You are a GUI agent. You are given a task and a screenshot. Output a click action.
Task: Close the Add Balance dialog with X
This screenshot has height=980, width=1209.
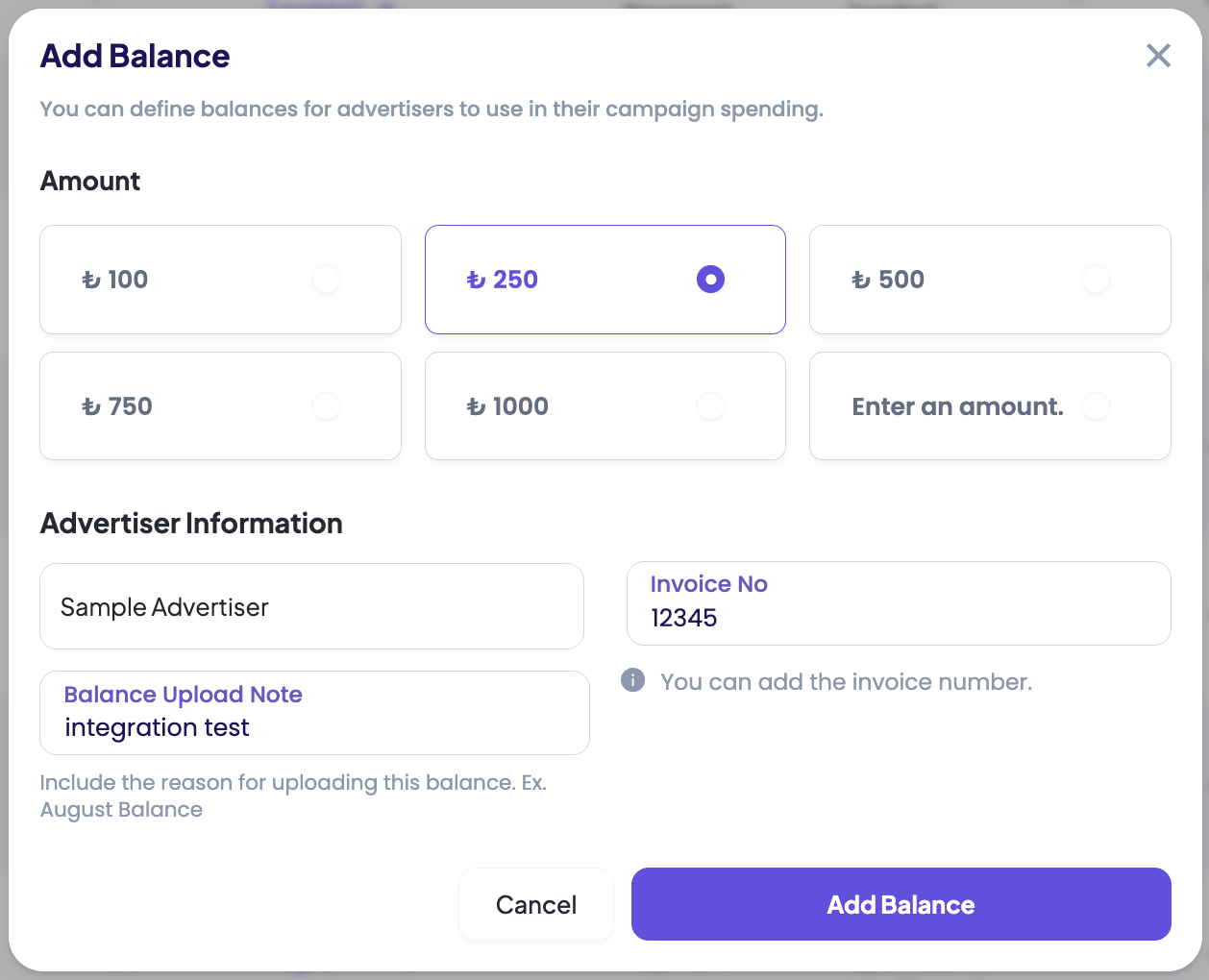click(1158, 56)
